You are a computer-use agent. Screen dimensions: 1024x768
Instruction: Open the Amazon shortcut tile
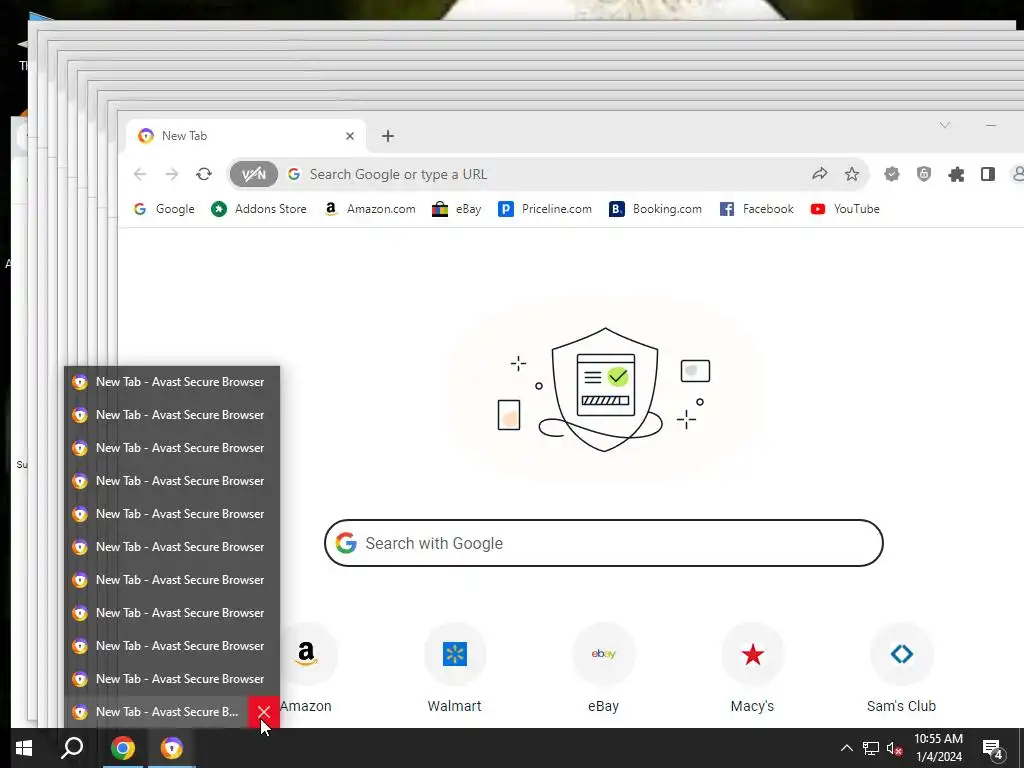coord(306,669)
